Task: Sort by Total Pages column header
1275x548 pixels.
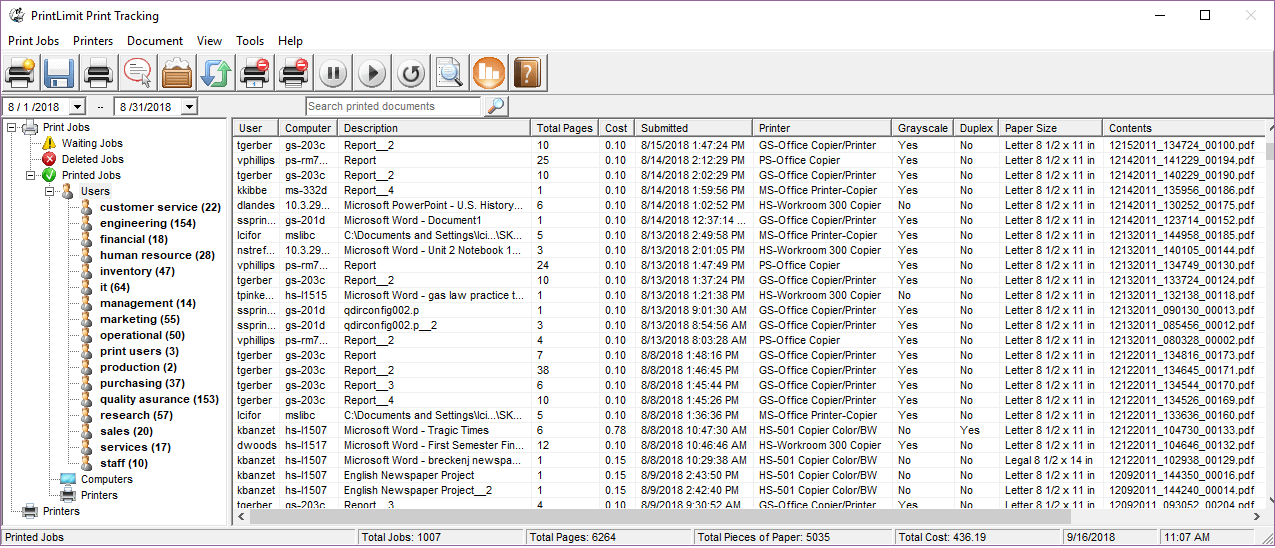Action: (x=565, y=128)
